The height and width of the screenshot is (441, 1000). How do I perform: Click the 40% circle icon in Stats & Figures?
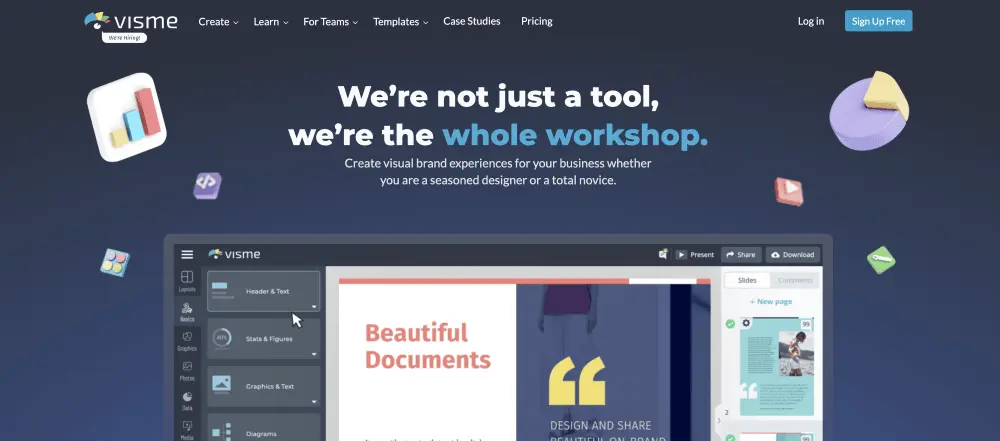221,338
